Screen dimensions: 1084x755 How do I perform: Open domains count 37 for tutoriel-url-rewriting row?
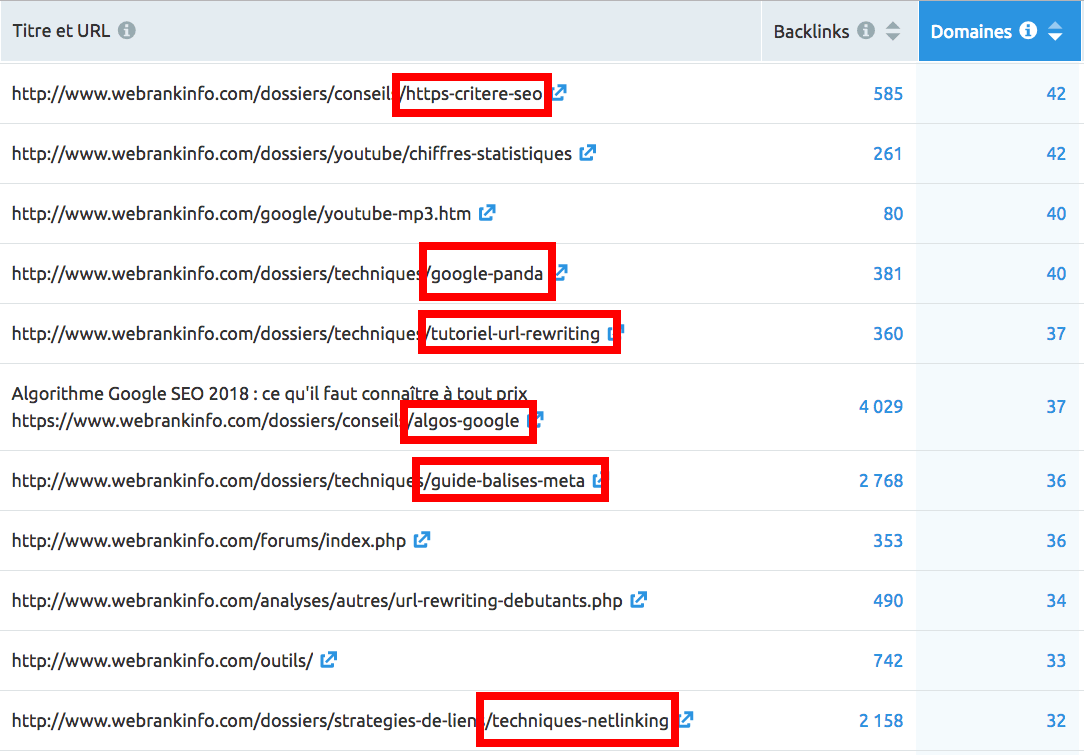(1056, 334)
